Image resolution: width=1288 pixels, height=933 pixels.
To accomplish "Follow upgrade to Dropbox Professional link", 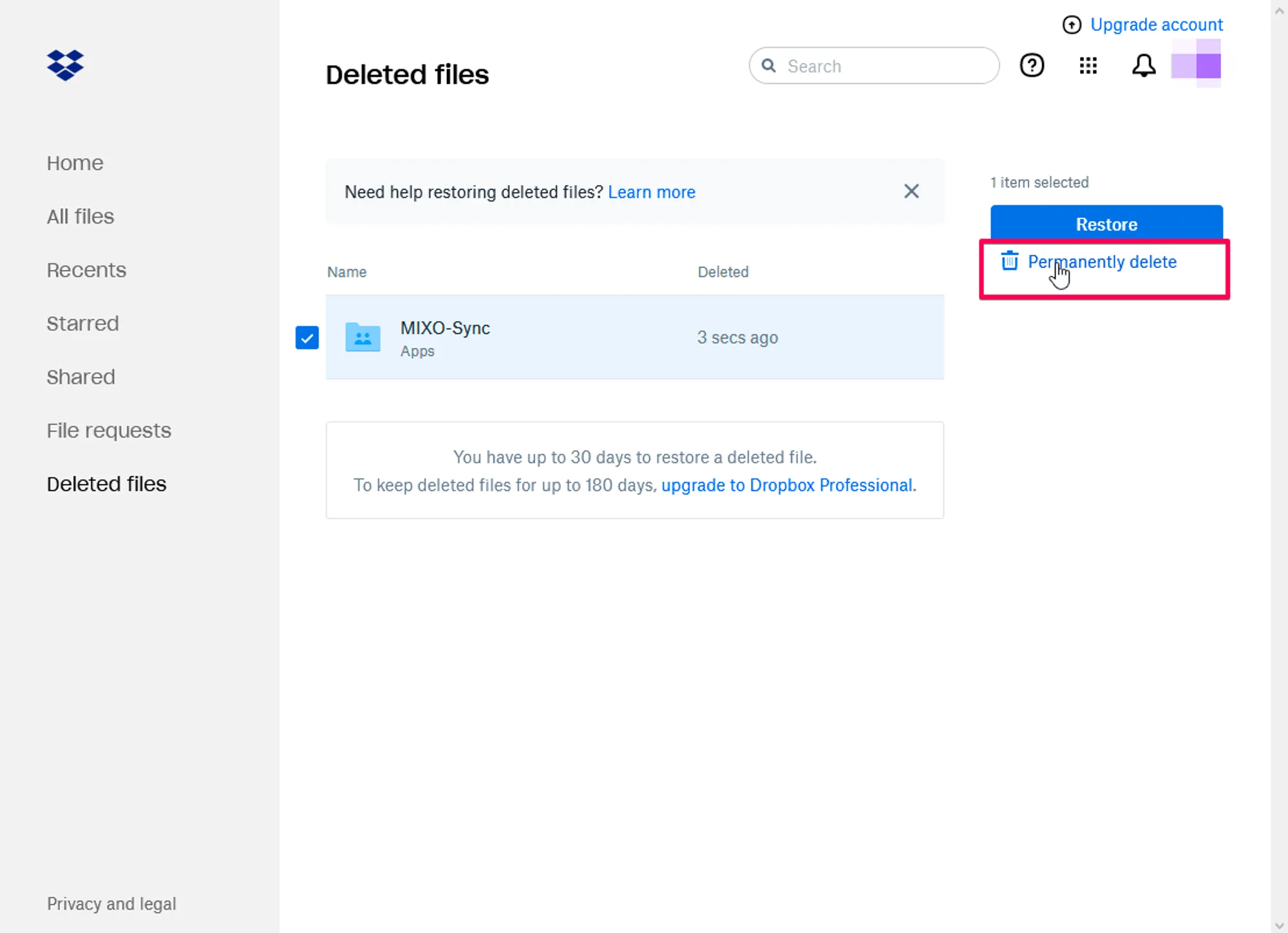I will tap(787, 485).
